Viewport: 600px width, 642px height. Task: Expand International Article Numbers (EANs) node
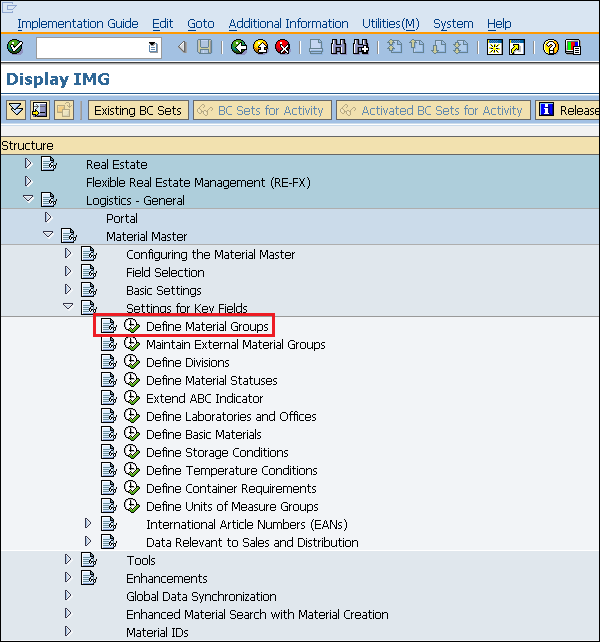click(88, 524)
